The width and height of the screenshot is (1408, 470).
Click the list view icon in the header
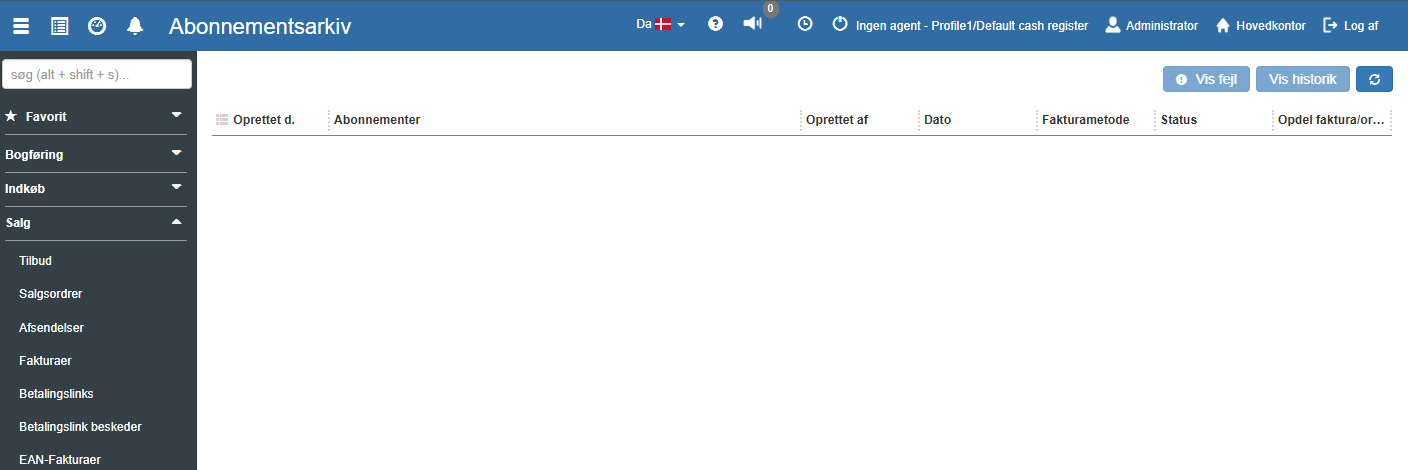point(59,26)
